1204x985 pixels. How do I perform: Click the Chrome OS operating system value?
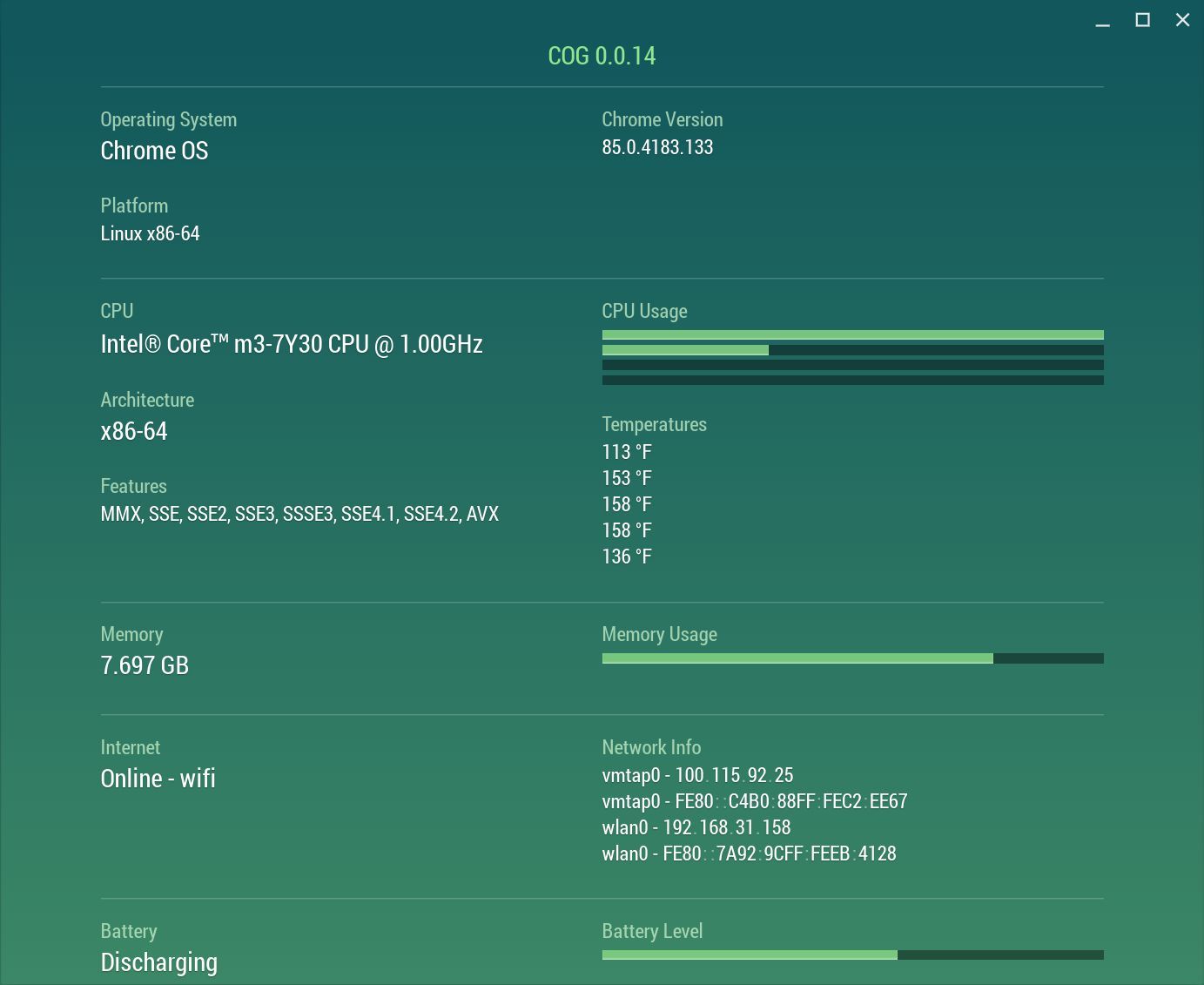pyautogui.click(x=154, y=151)
